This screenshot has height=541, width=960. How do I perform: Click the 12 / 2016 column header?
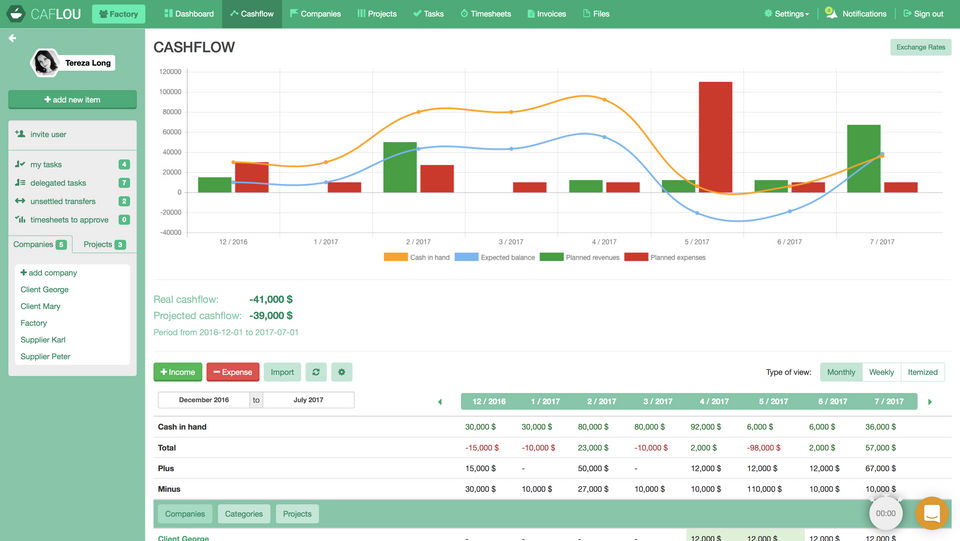489,401
